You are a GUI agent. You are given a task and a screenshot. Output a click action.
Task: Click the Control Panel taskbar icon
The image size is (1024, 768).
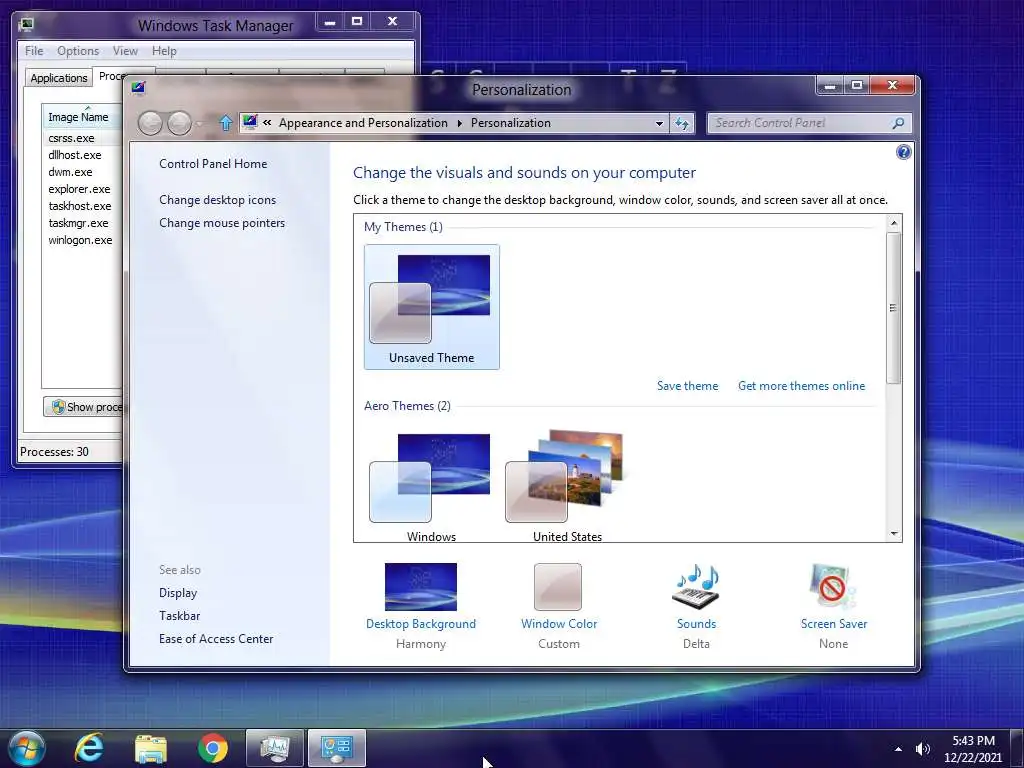[x=337, y=748]
